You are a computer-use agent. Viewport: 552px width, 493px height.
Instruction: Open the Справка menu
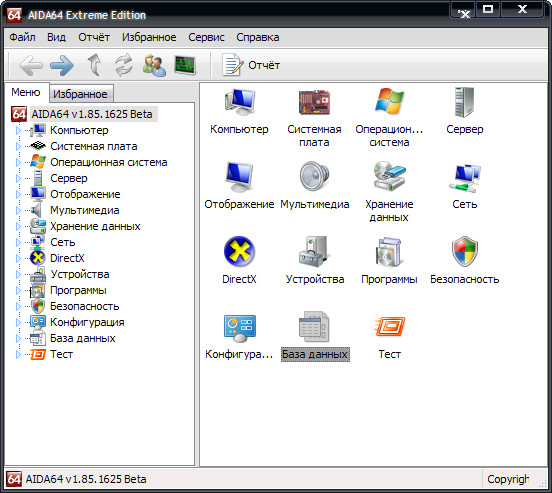(258, 37)
